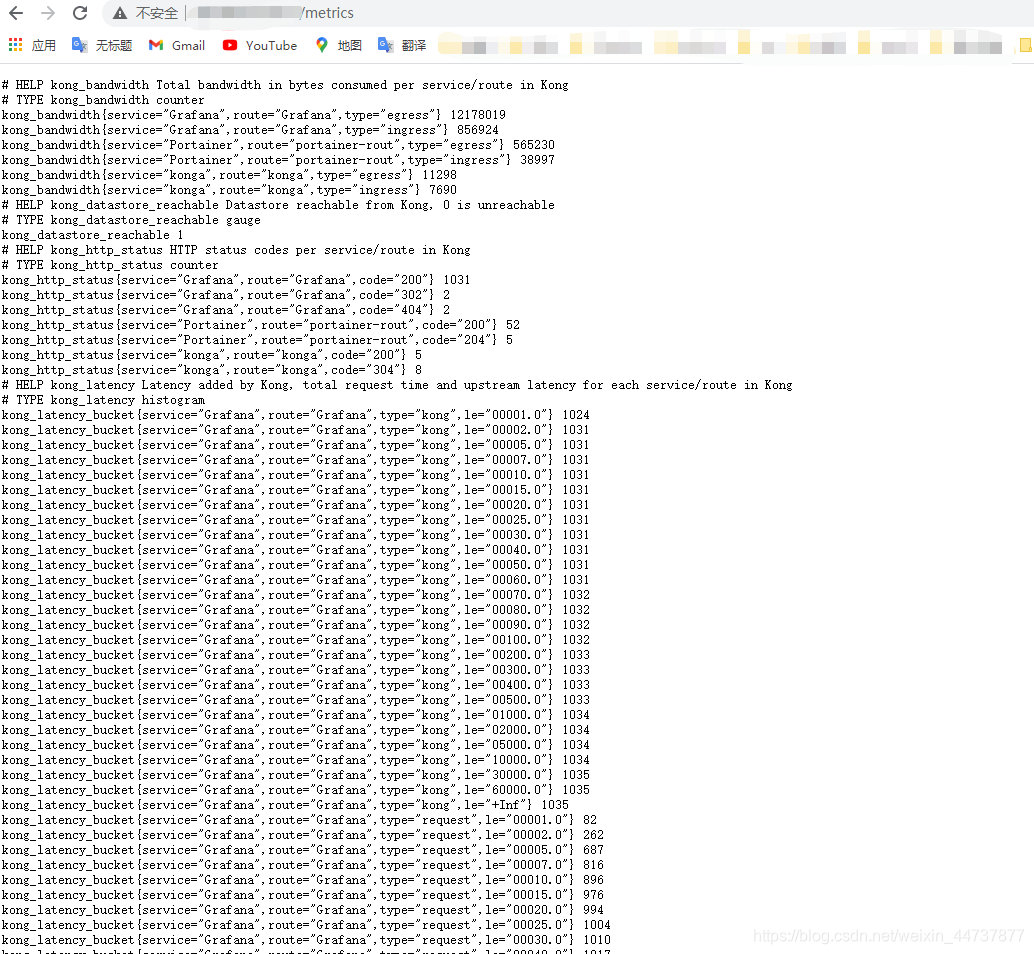Viewport: 1034px width, 954px height.
Task: Click request bucket le="00020.0" value 994
Action: 593,910
